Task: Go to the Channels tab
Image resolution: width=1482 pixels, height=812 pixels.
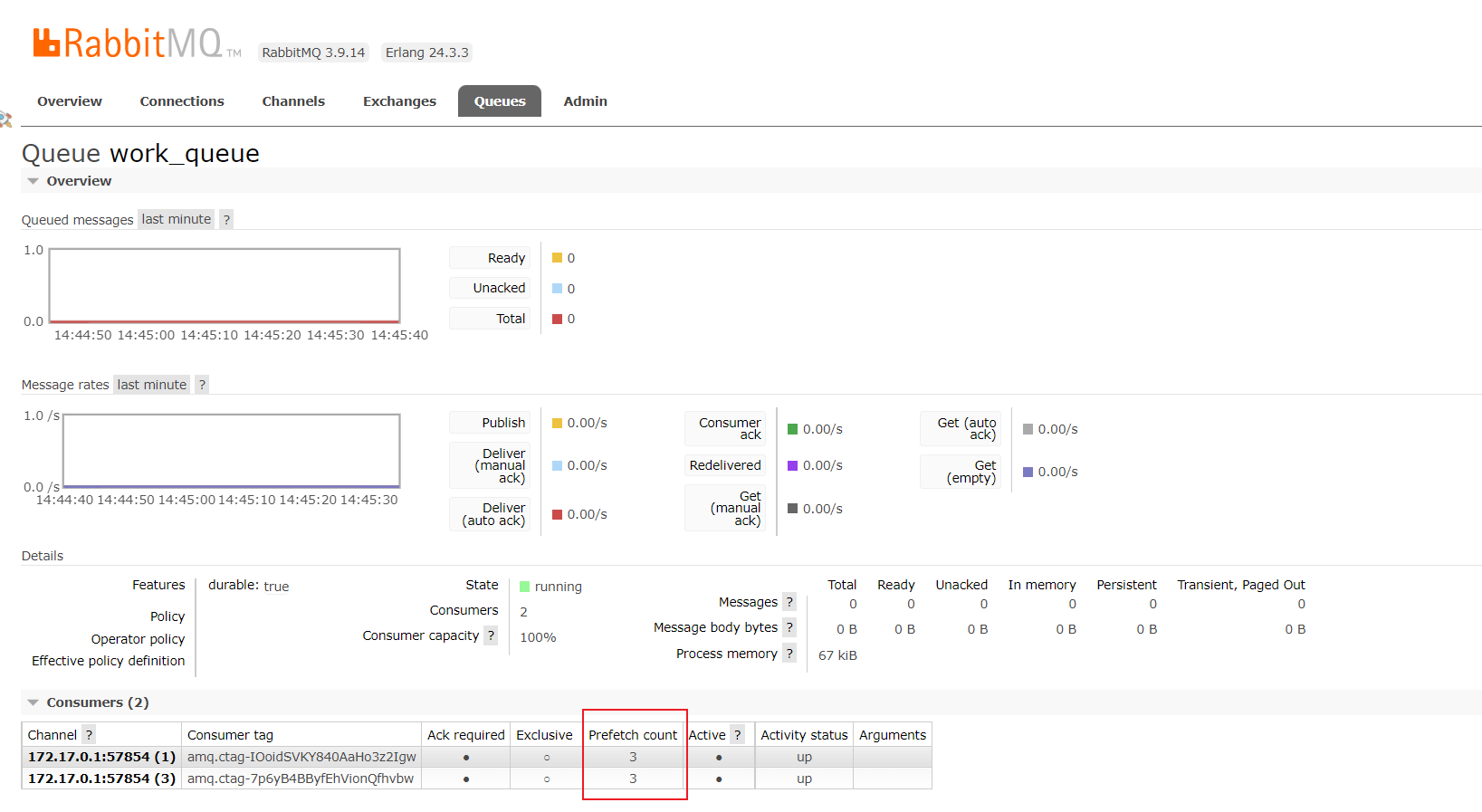Action: [x=293, y=101]
